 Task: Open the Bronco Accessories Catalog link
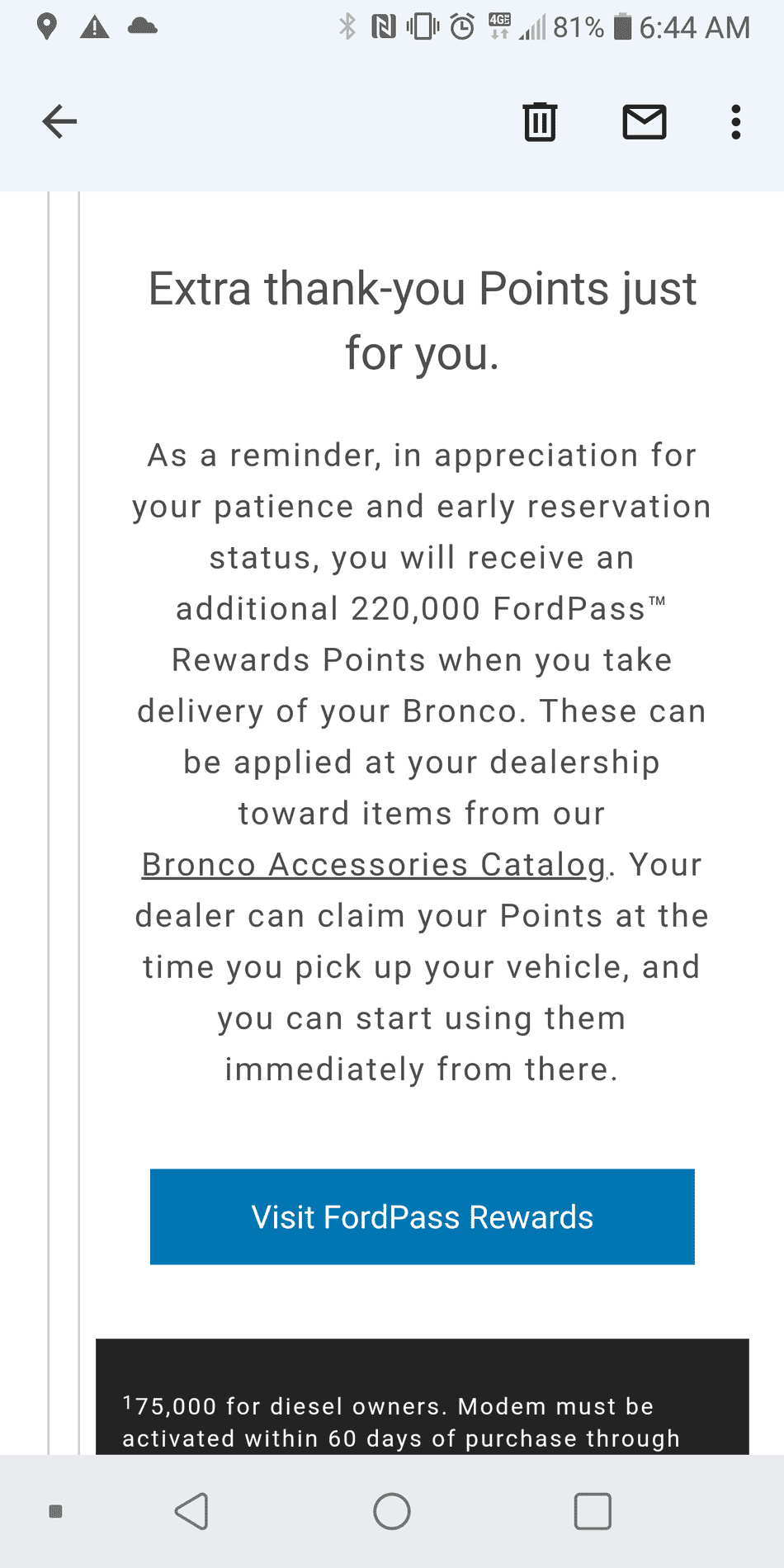[375, 865]
